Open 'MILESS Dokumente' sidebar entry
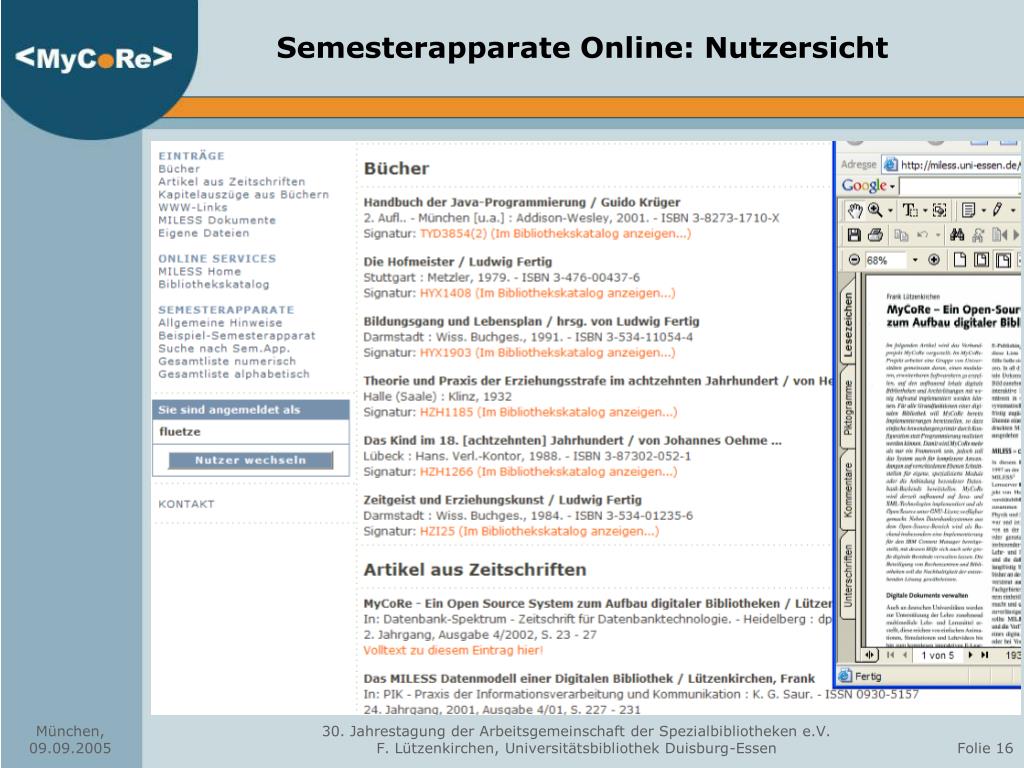The height and width of the screenshot is (768, 1024). (217, 220)
